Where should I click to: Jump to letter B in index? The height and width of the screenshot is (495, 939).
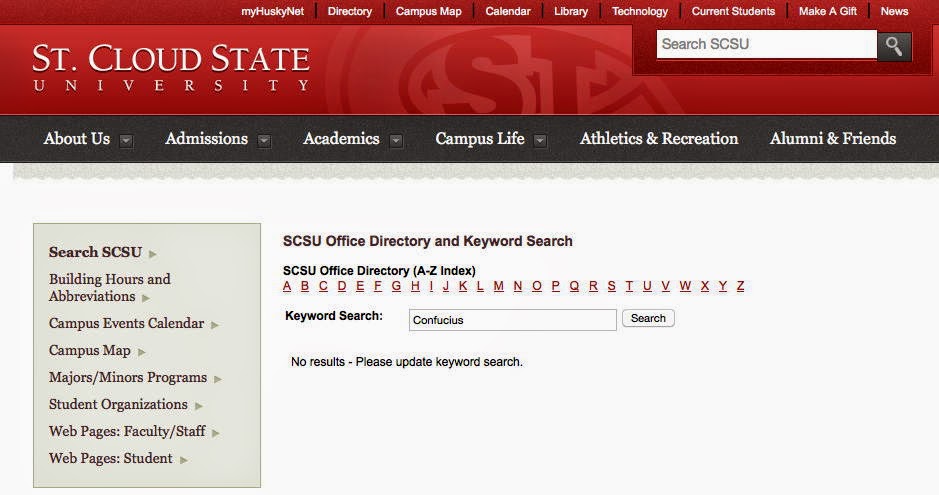[305, 286]
